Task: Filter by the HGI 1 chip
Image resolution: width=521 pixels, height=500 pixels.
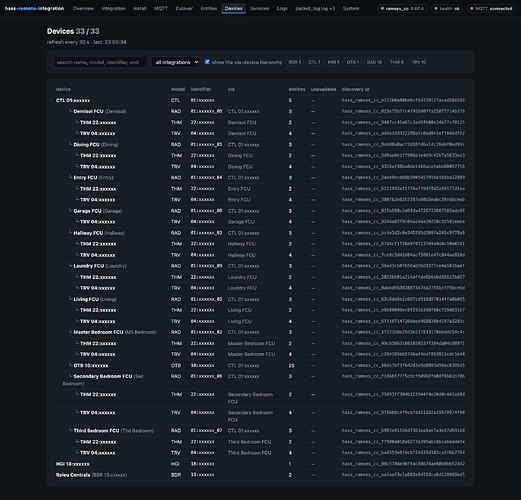Action: tap(333, 62)
